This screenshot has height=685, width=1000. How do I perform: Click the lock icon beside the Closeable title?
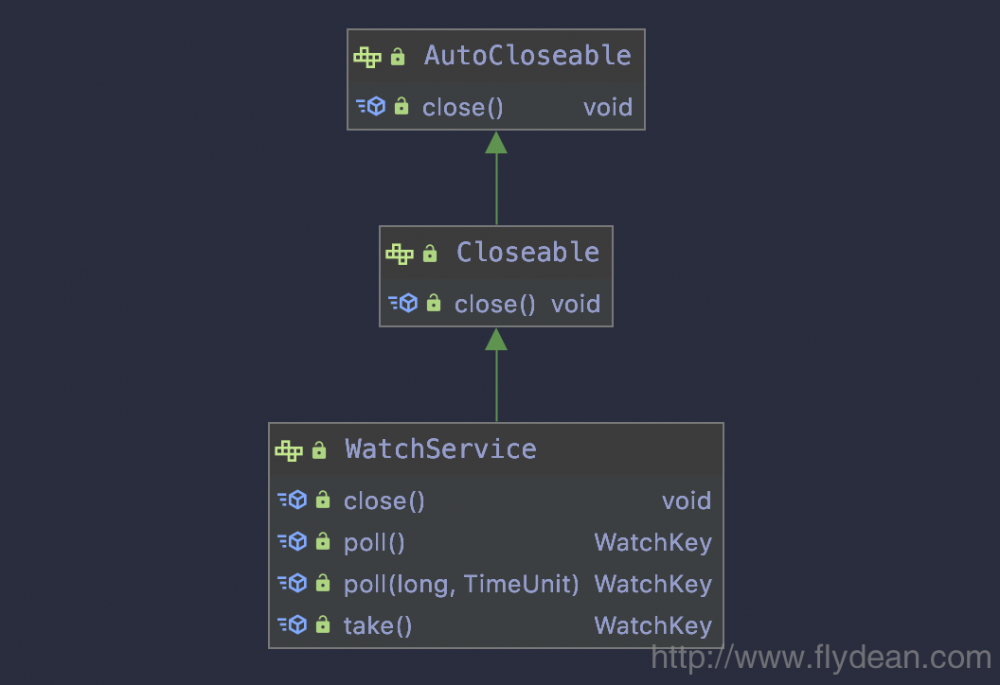pos(430,254)
